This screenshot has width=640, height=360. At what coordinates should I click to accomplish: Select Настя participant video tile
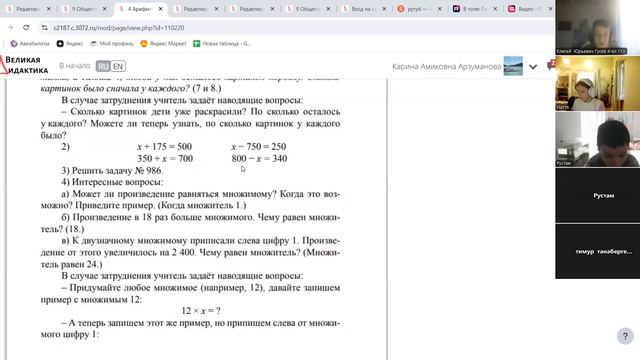[597, 83]
